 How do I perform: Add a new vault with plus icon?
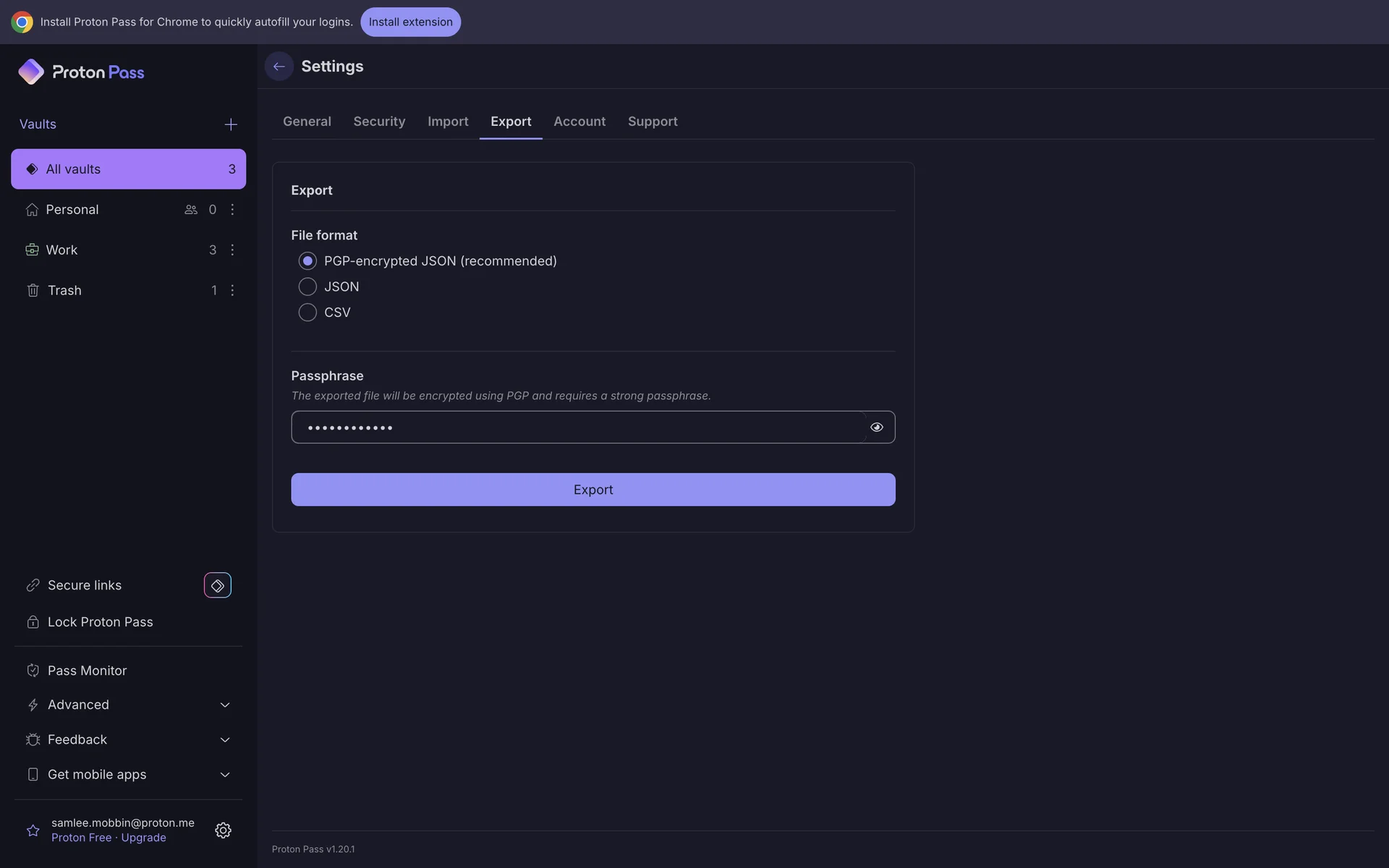click(231, 124)
